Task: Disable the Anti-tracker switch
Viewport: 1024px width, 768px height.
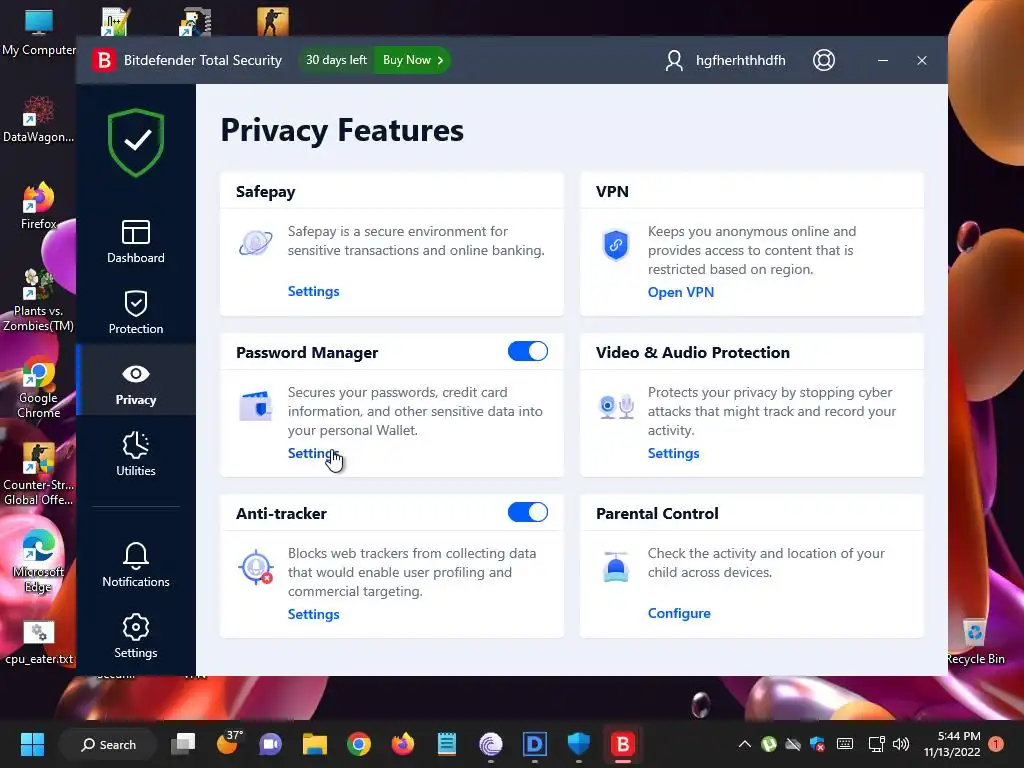Action: (528, 512)
